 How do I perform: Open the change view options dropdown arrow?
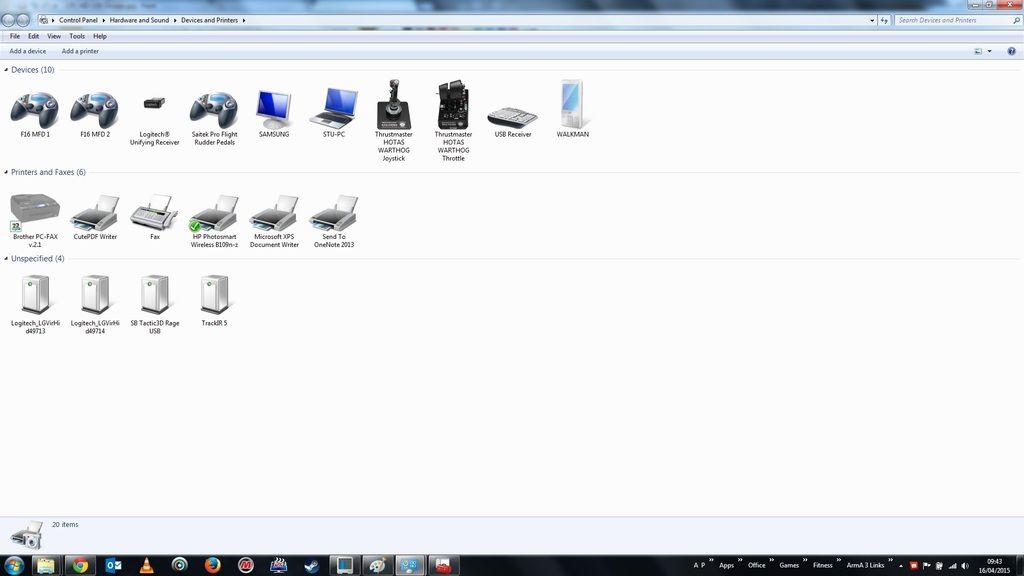tap(989, 51)
